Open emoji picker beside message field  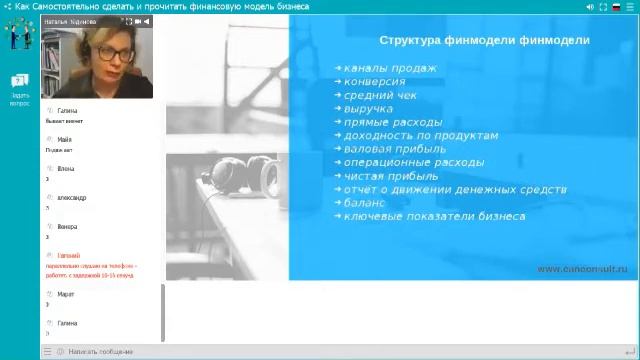point(60,351)
